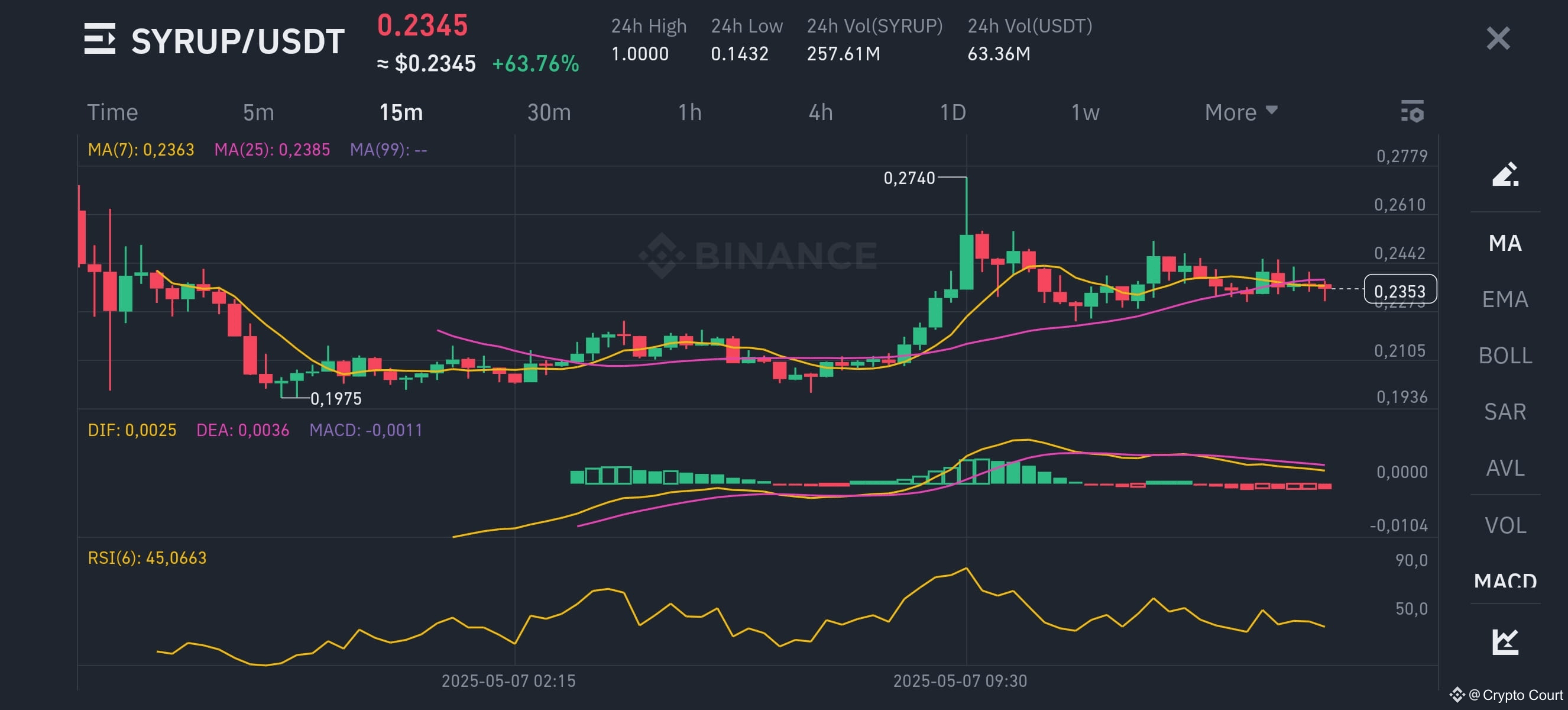
Task: Click the last price 0.2345 in red
Action: tap(422, 25)
